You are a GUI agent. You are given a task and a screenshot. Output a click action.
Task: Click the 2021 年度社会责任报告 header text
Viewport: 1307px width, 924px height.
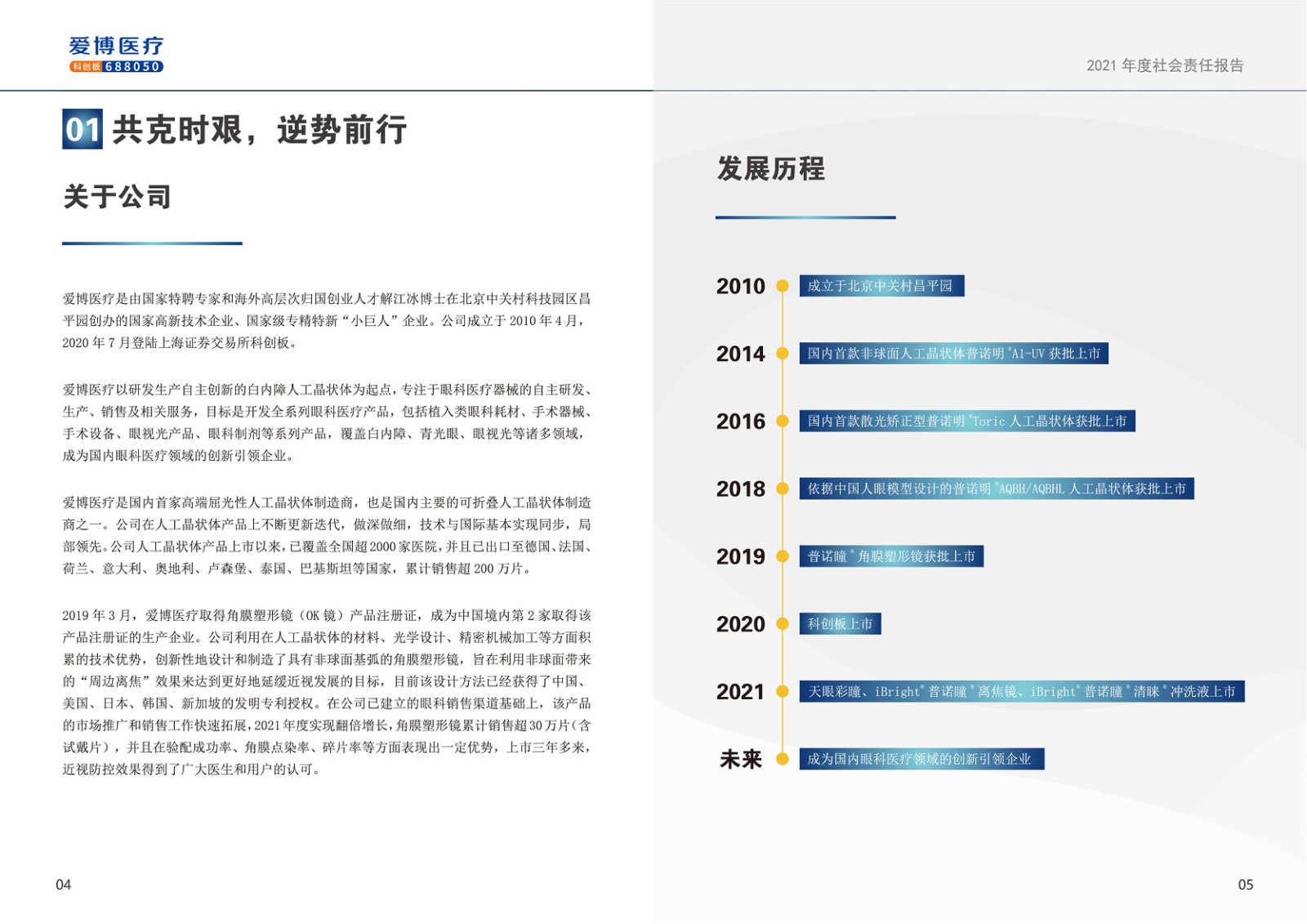coord(1165,65)
